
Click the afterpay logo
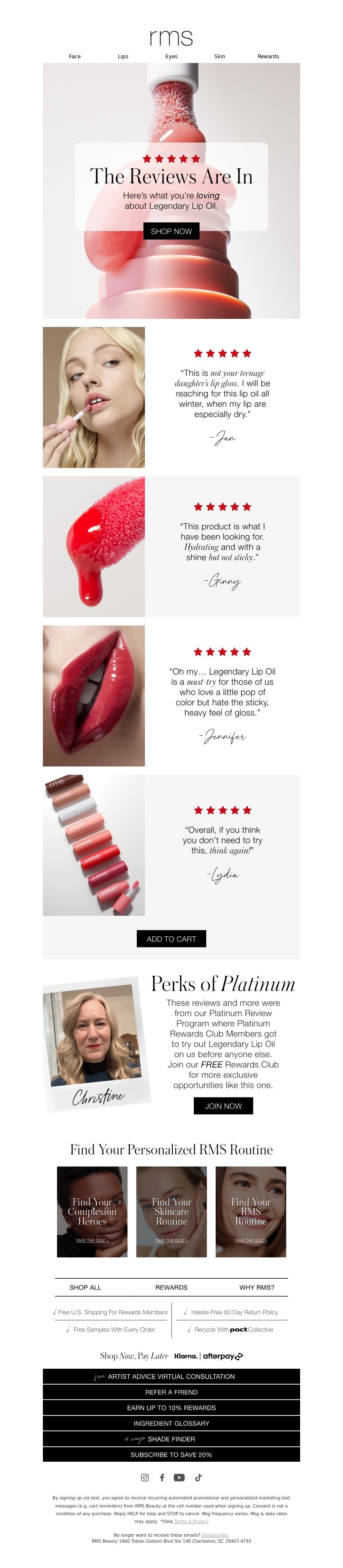(x=223, y=1356)
